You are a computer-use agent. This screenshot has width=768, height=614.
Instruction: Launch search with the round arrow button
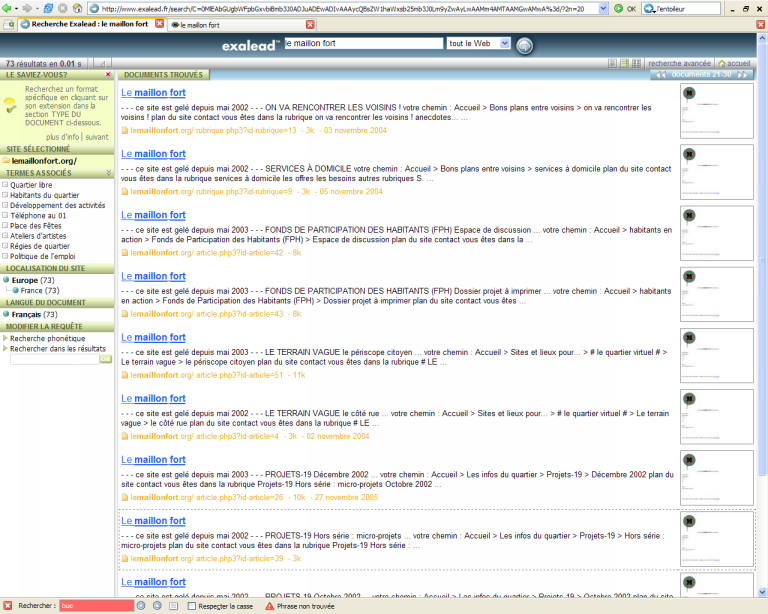click(x=525, y=46)
